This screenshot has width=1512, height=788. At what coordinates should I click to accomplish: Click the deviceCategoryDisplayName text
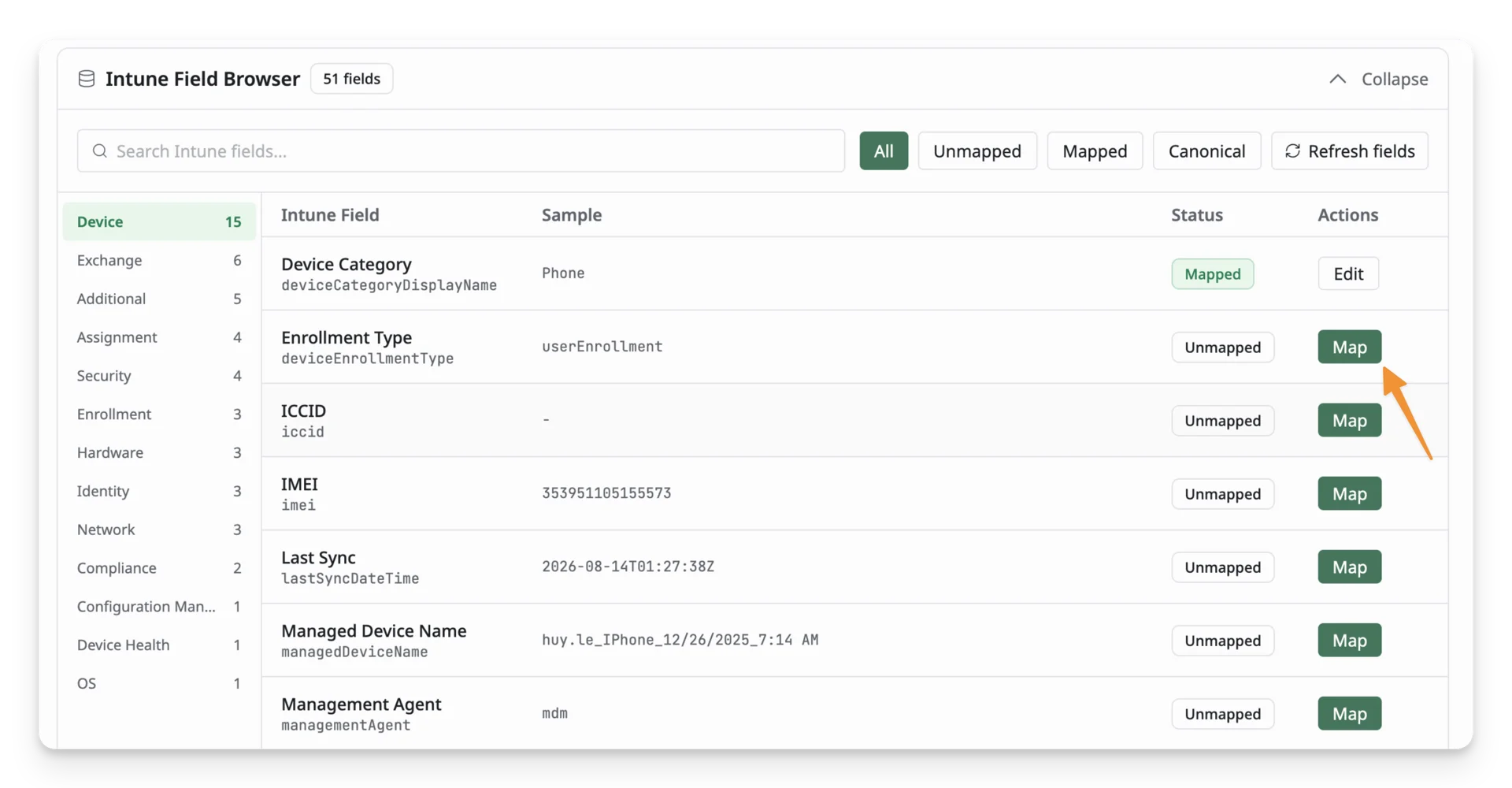(389, 285)
